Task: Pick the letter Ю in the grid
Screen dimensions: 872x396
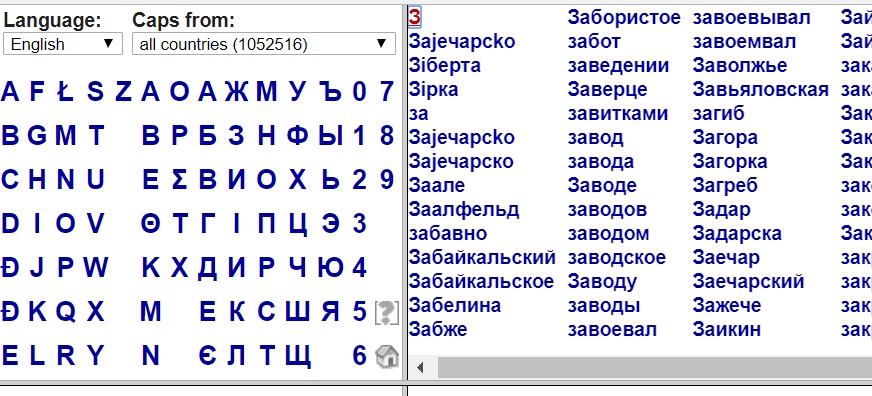Action: point(330,268)
